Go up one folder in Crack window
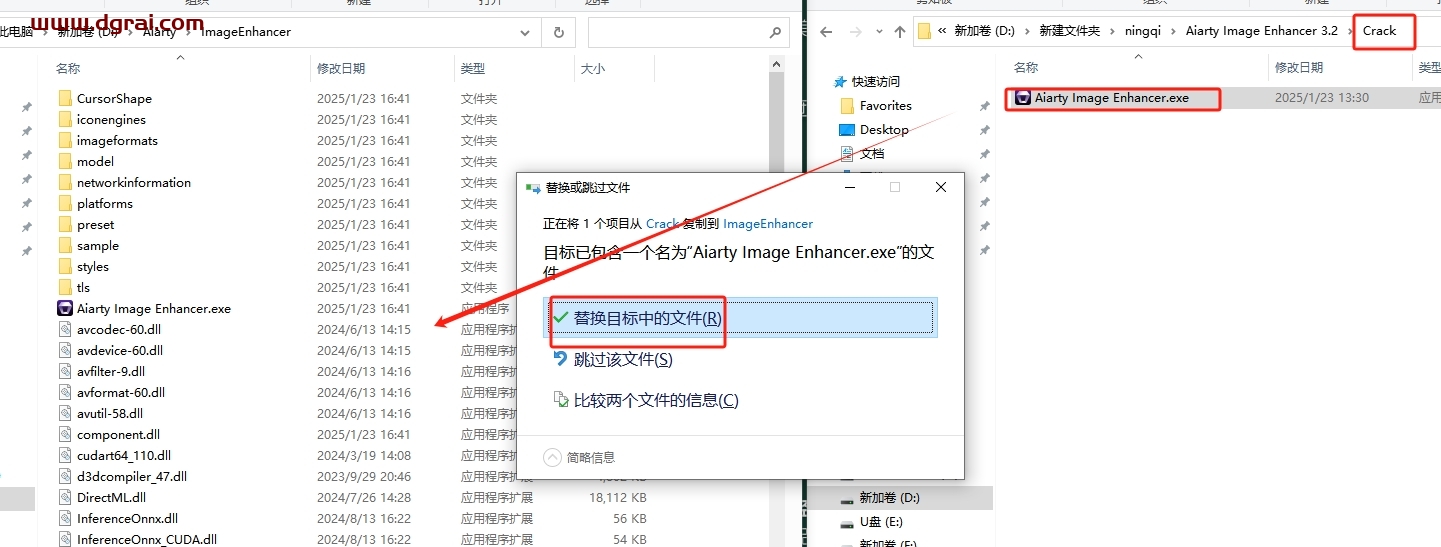 coord(899,31)
